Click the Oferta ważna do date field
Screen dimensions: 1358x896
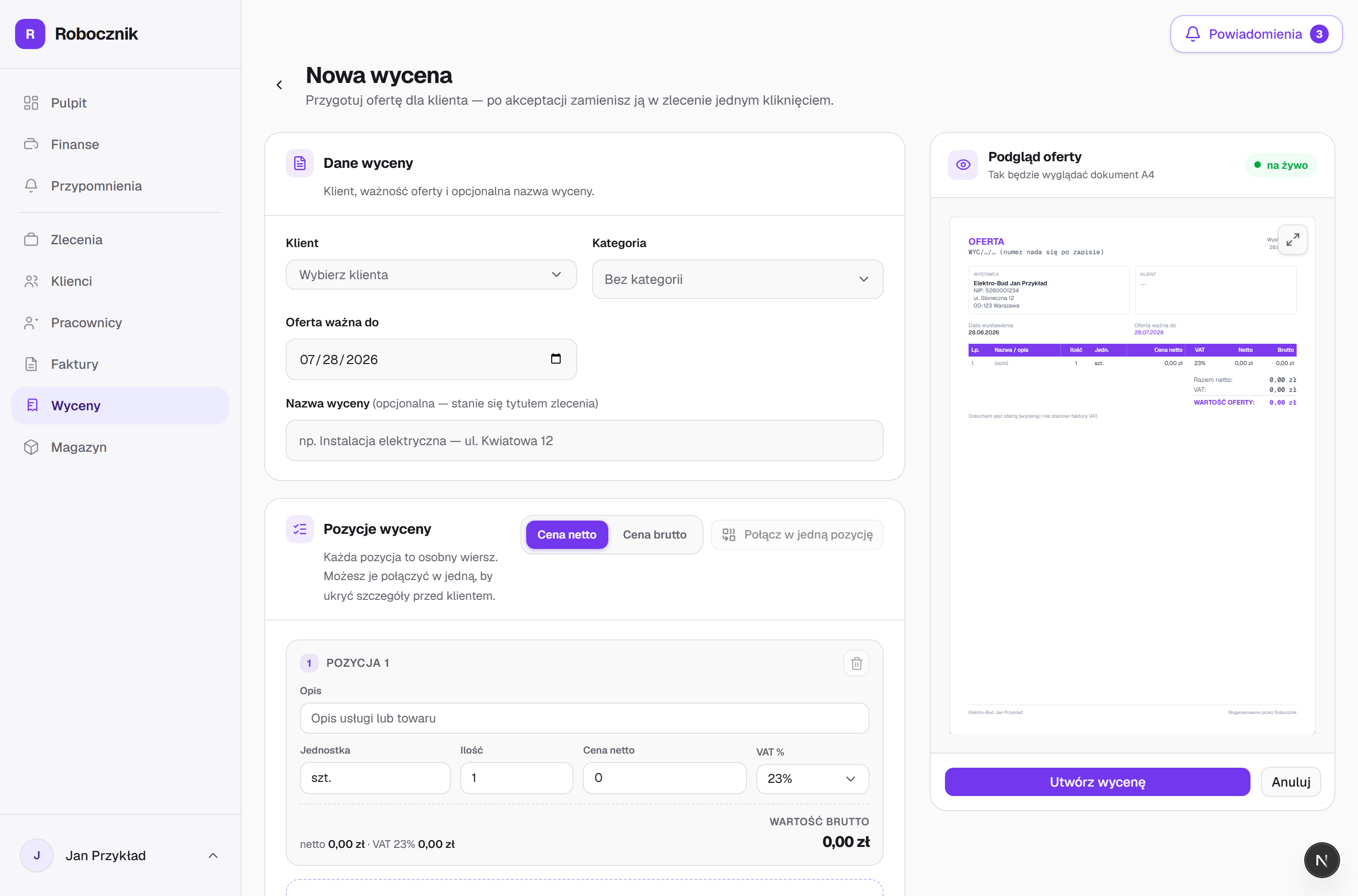point(431,359)
